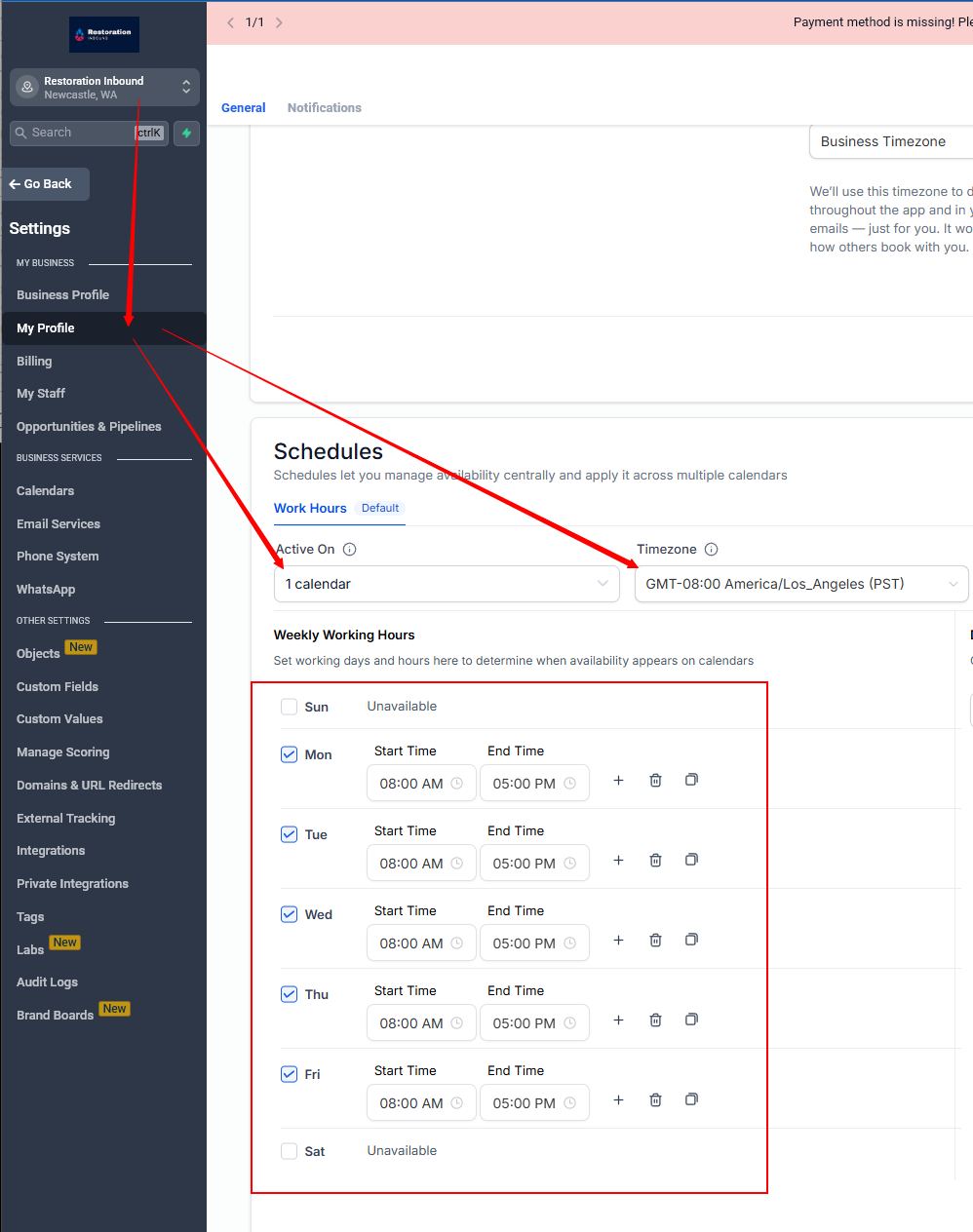Screen dimensions: 973x1232
Task: Delete Tuesday's working hours with the trash icon
Action: click(x=655, y=861)
